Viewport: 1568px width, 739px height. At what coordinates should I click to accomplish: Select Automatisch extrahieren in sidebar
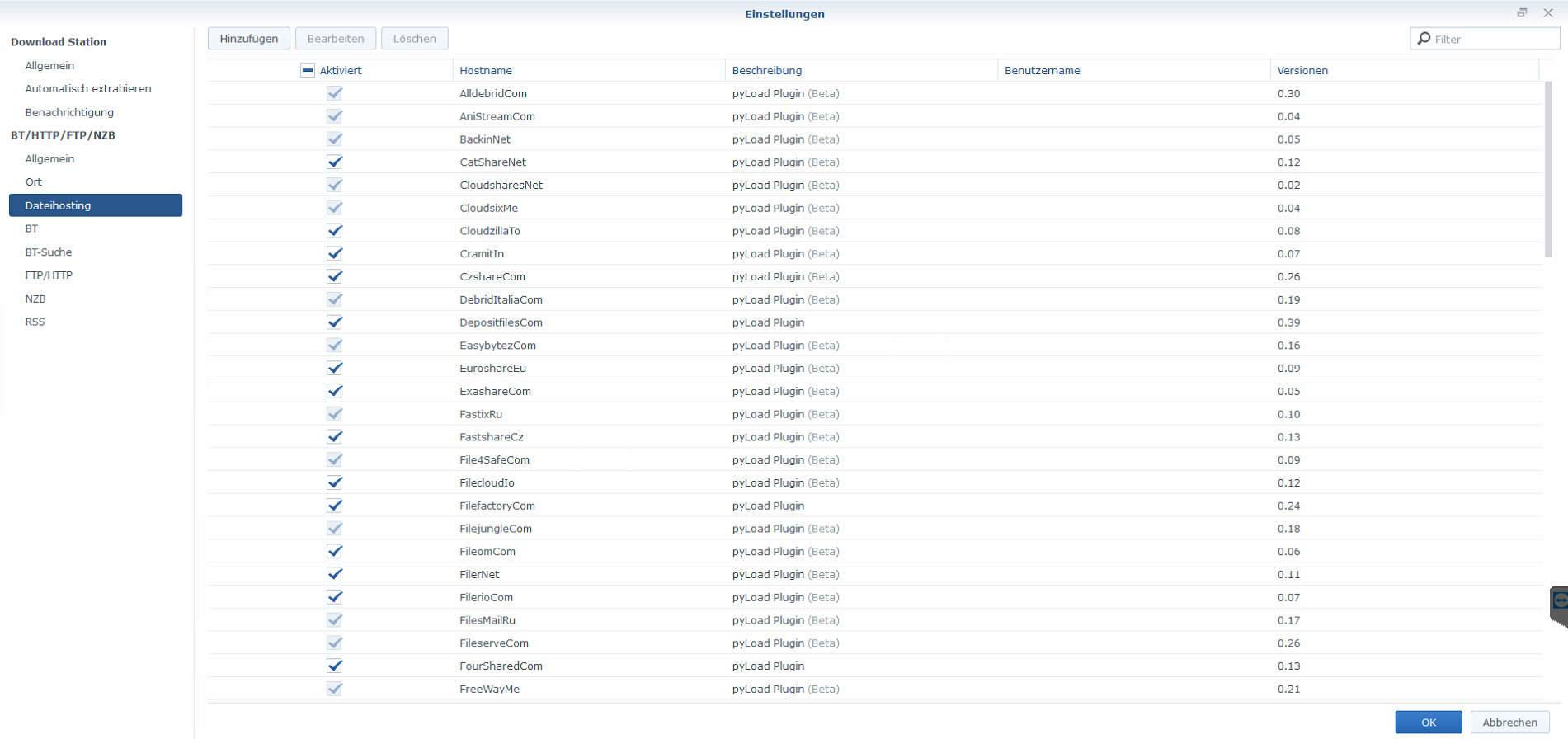88,88
